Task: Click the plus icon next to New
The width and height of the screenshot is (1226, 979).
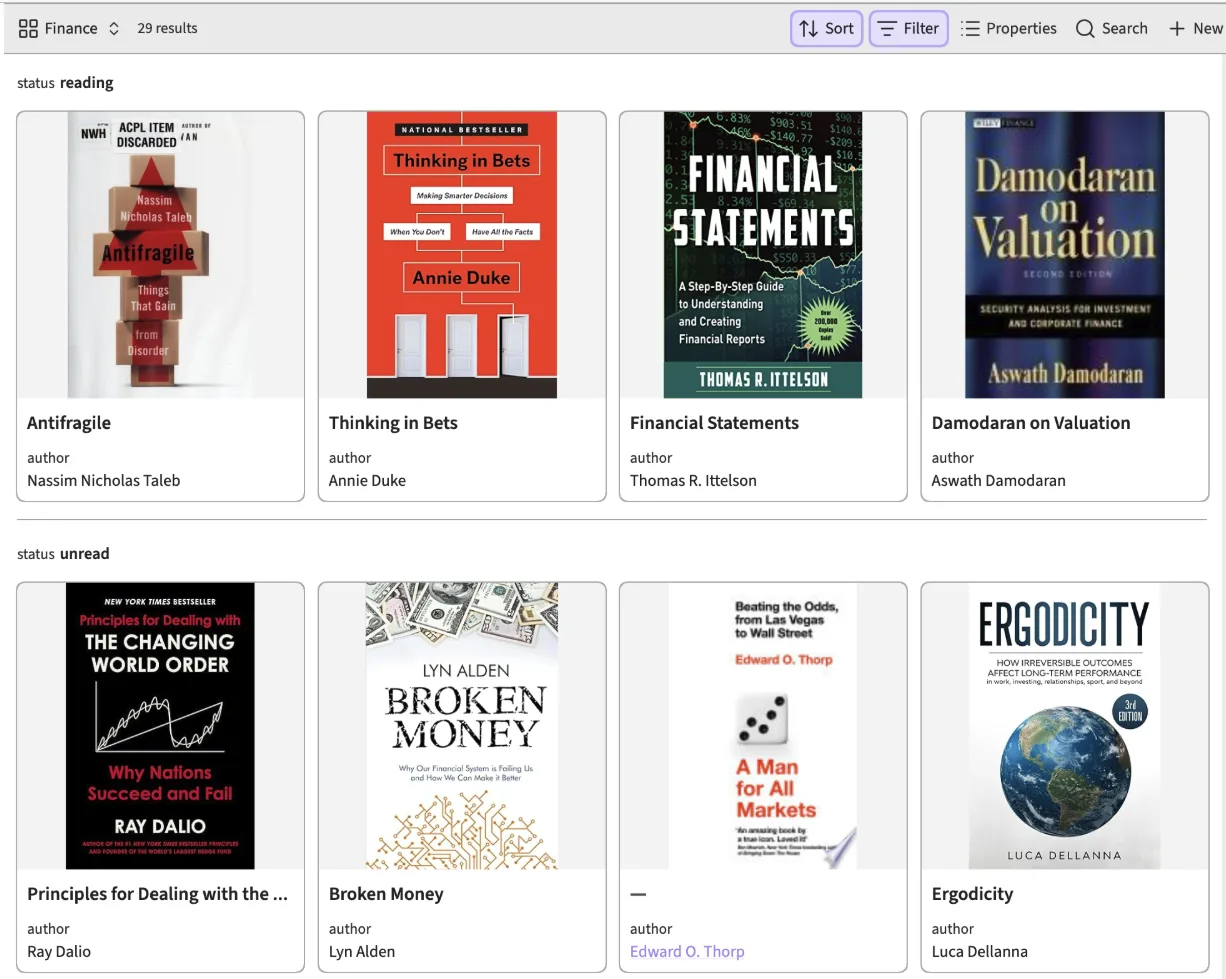Action: (1177, 28)
